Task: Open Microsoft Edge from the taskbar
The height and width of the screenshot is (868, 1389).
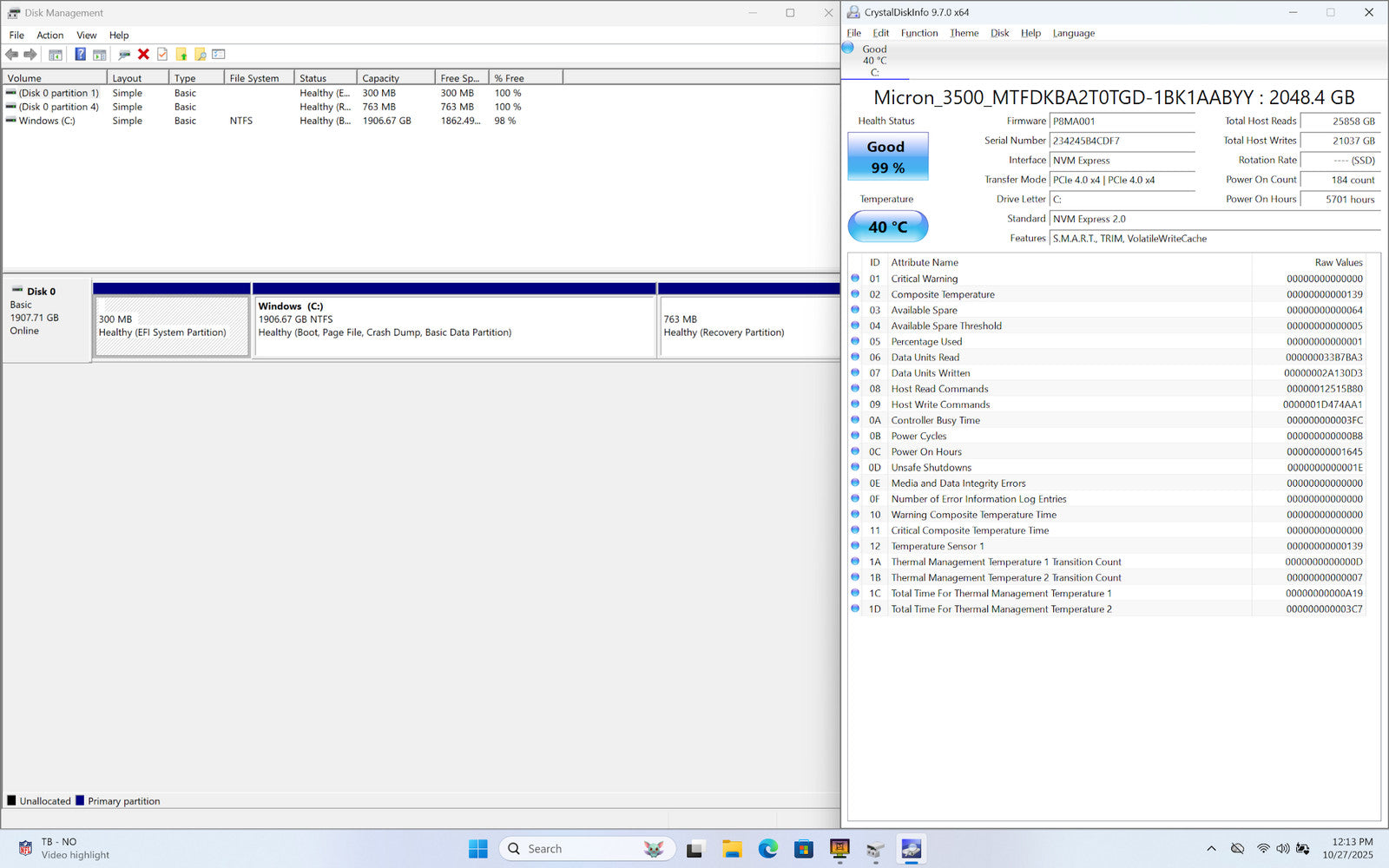Action: [767, 849]
